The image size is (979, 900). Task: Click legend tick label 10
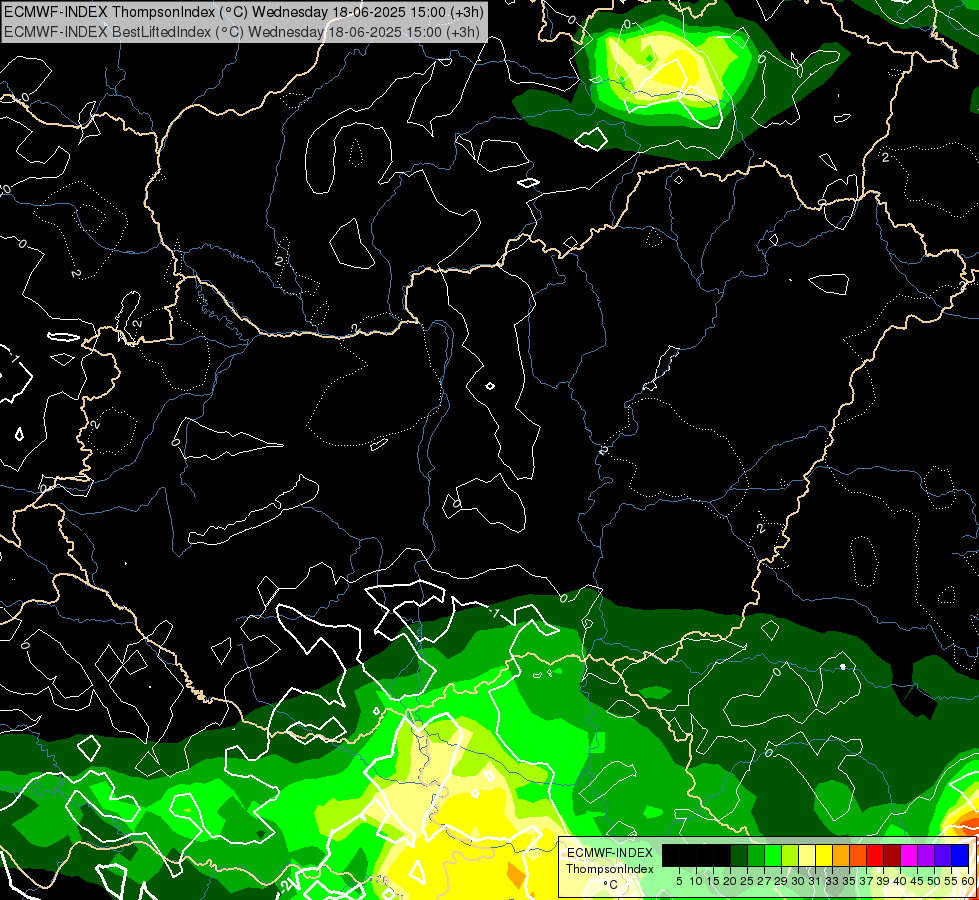pyautogui.click(x=696, y=881)
